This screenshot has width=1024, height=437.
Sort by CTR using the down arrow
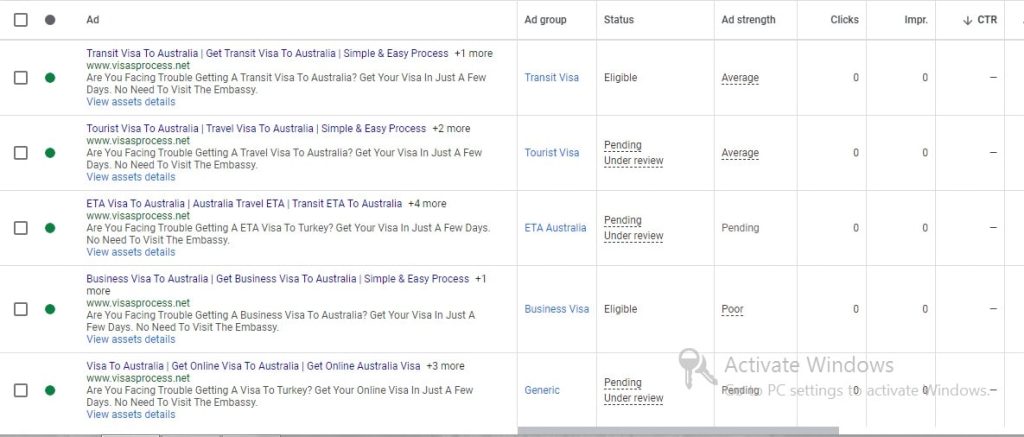(968, 20)
